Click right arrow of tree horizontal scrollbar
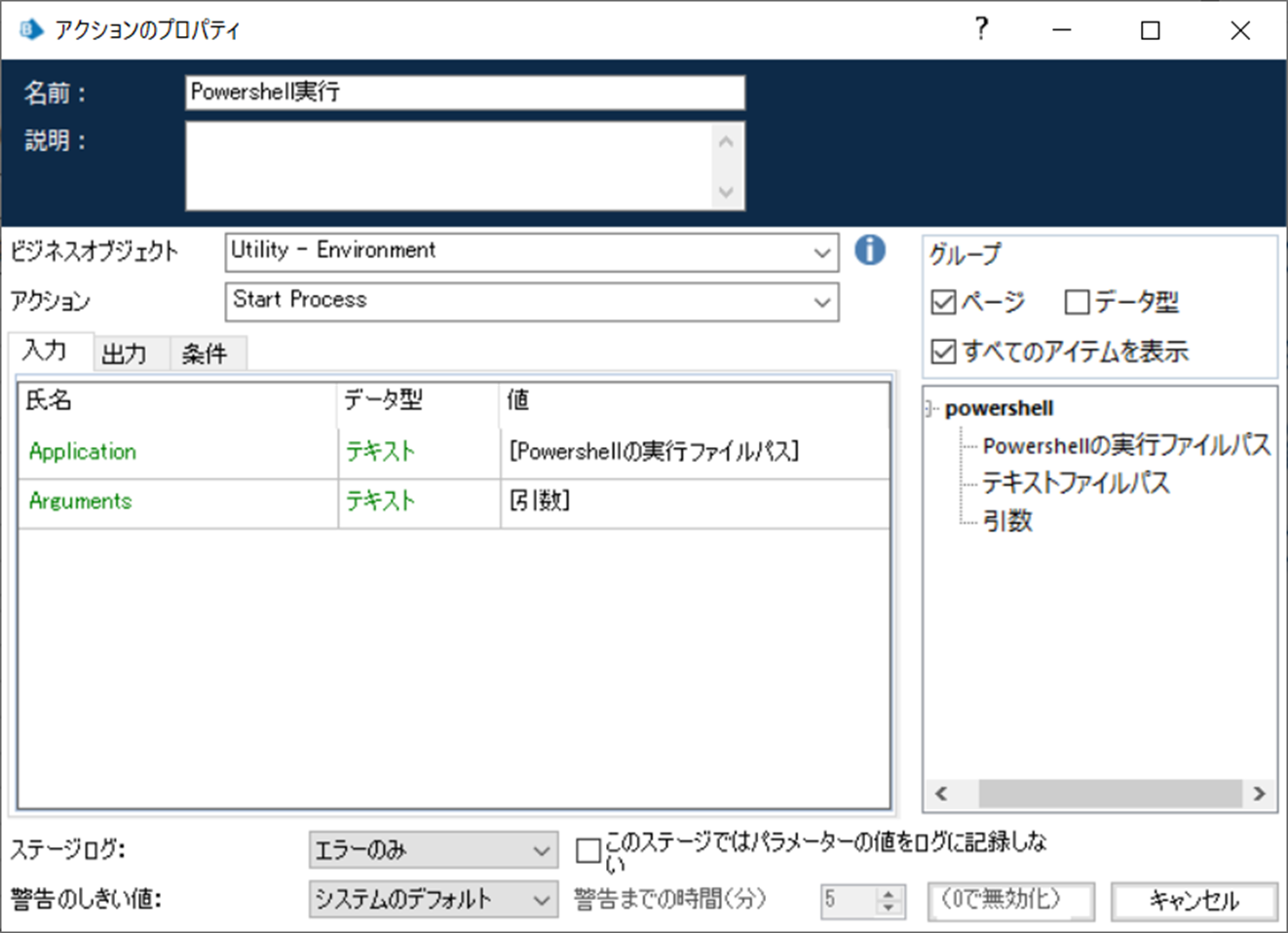Image resolution: width=1288 pixels, height=933 pixels. coord(1259,794)
